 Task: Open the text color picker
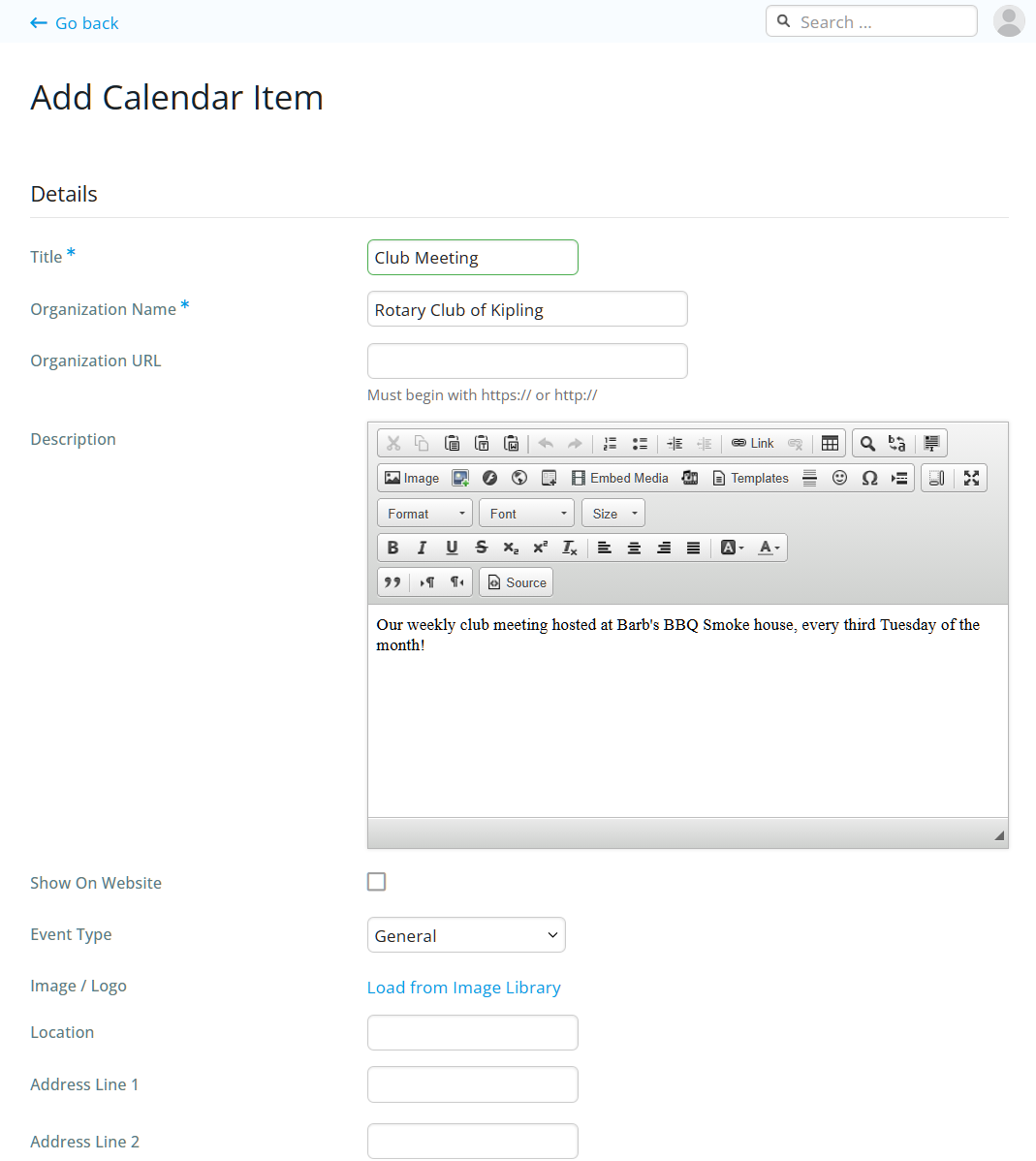click(769, 548)
